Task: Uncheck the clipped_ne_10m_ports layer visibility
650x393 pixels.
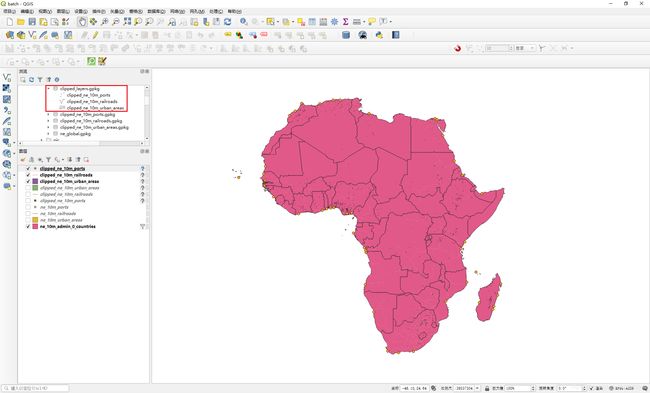Action: pyautogui.click(x=28, y=169)
